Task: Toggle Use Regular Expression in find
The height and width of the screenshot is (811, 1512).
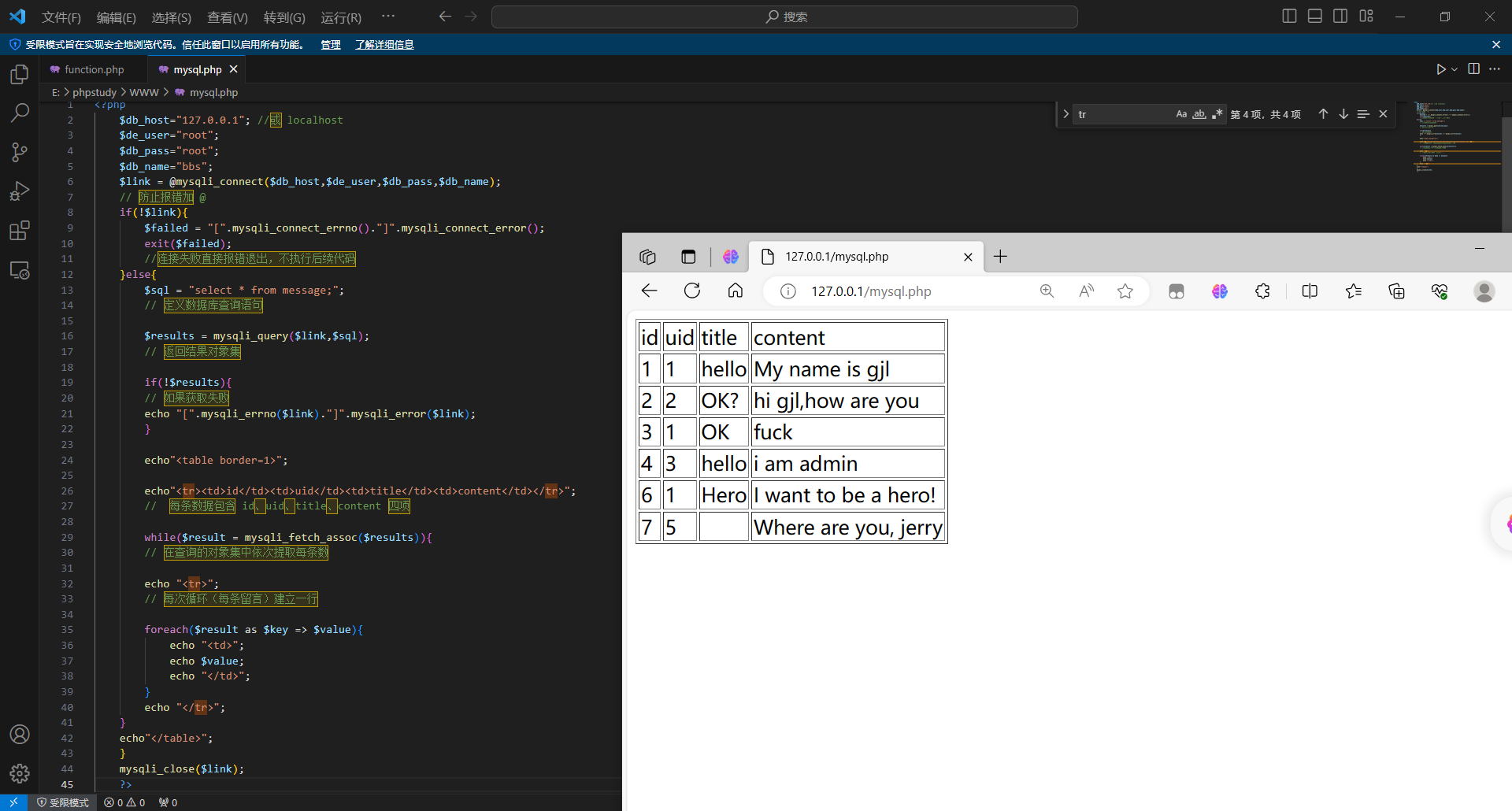Action: click(1217, 114)
